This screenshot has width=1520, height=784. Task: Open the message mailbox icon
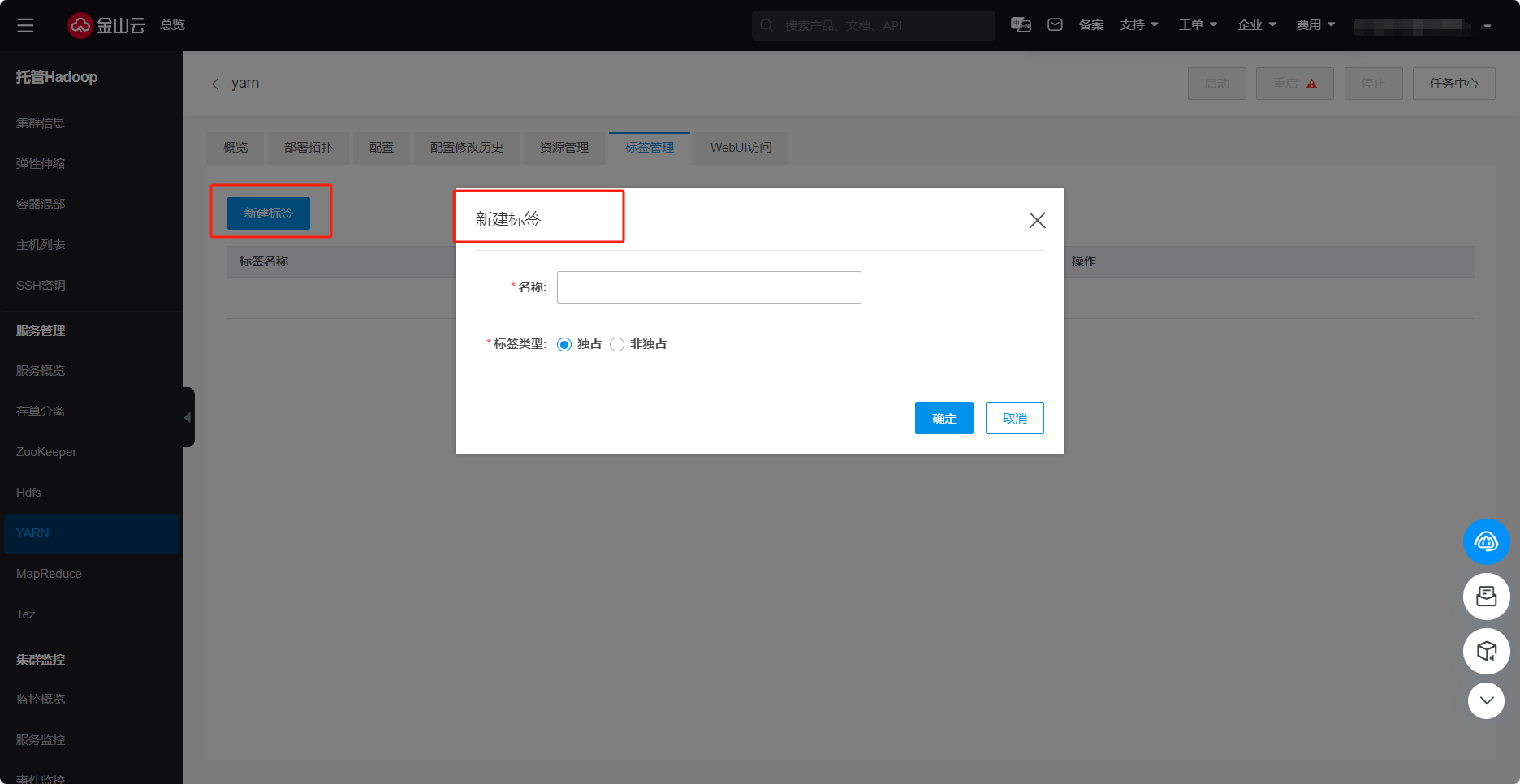point(1055,25)
